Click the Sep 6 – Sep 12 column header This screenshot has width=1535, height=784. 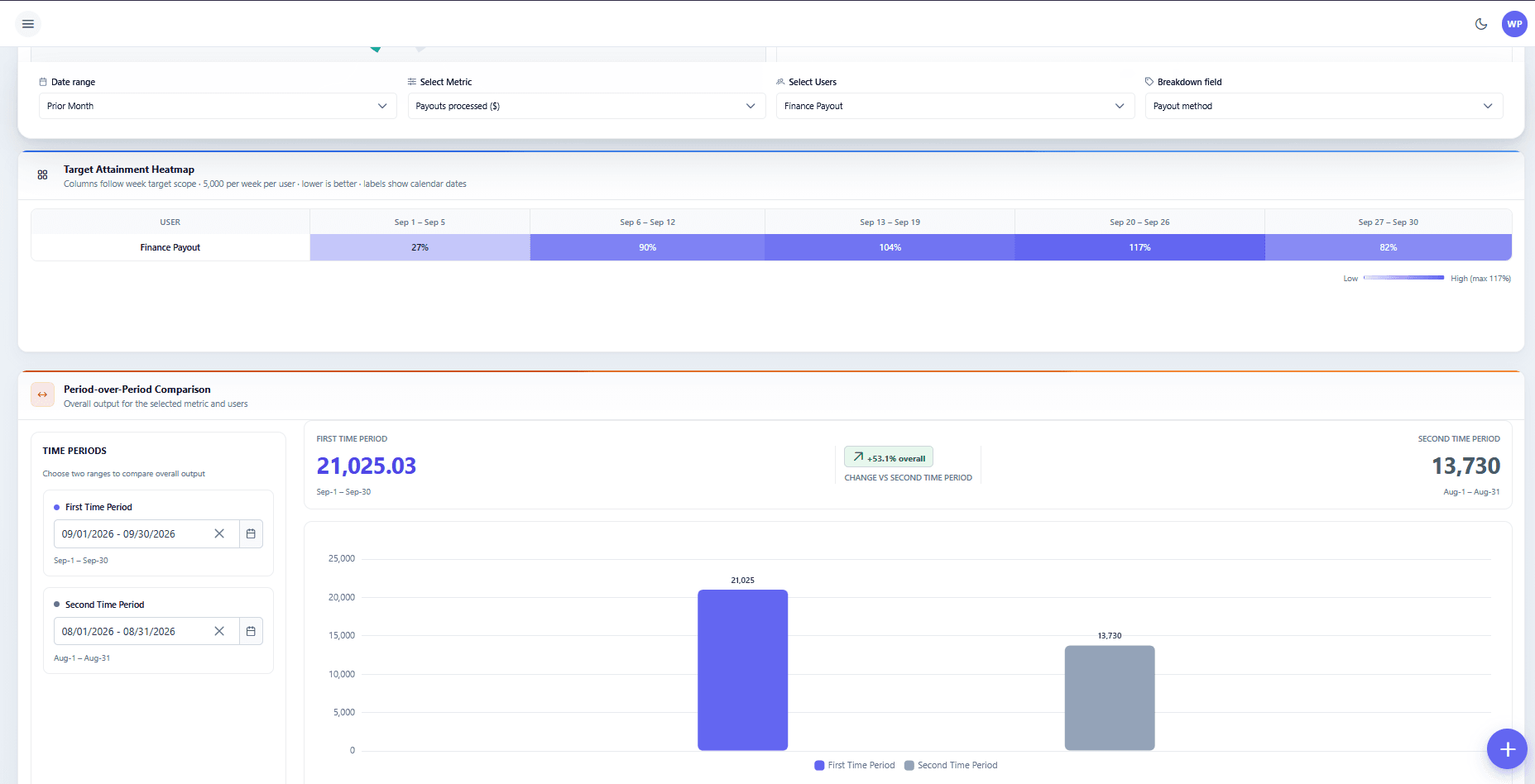648,222
